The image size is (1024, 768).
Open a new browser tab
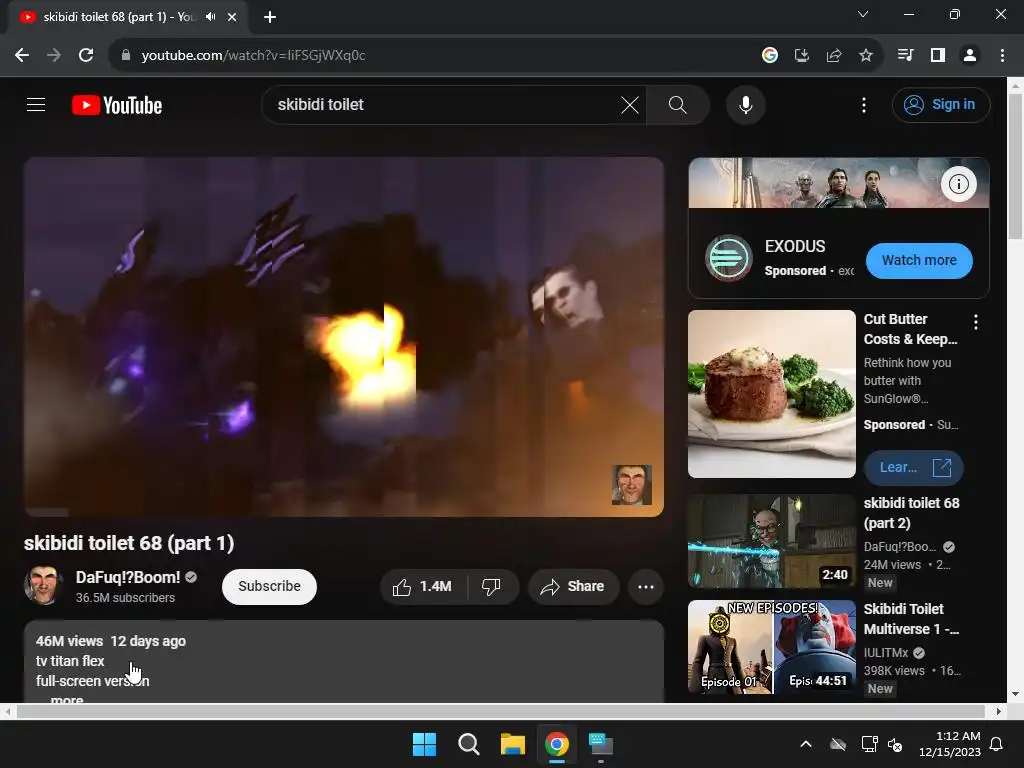point(270,17)
